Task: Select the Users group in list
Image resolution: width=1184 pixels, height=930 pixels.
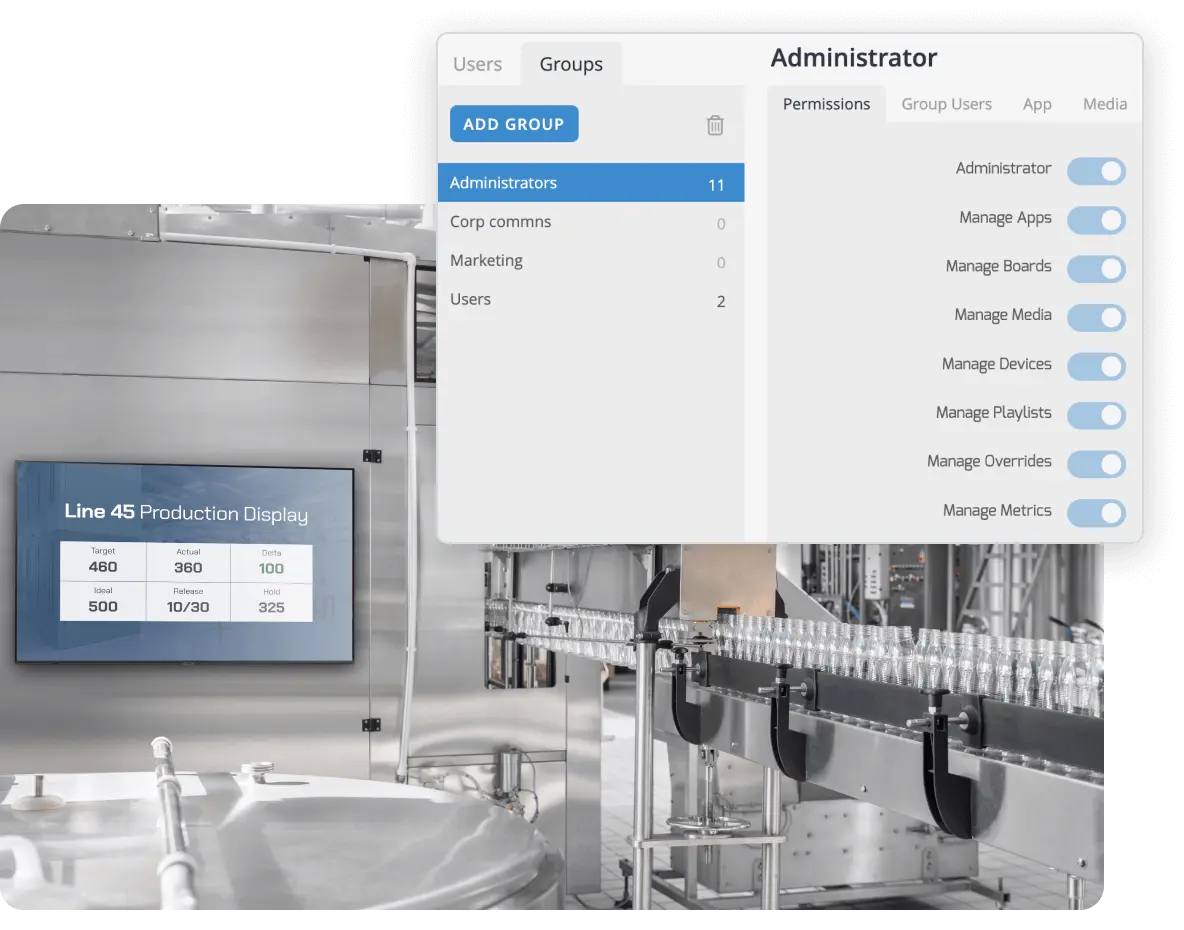Action: pos(590,300)
